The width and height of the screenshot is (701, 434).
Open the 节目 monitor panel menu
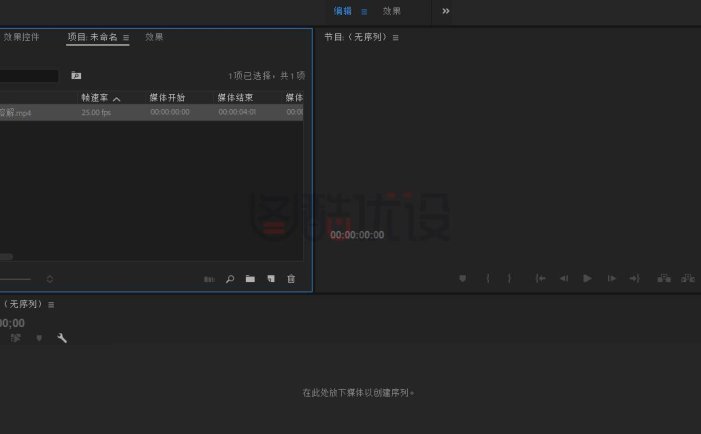coord(396,38)
